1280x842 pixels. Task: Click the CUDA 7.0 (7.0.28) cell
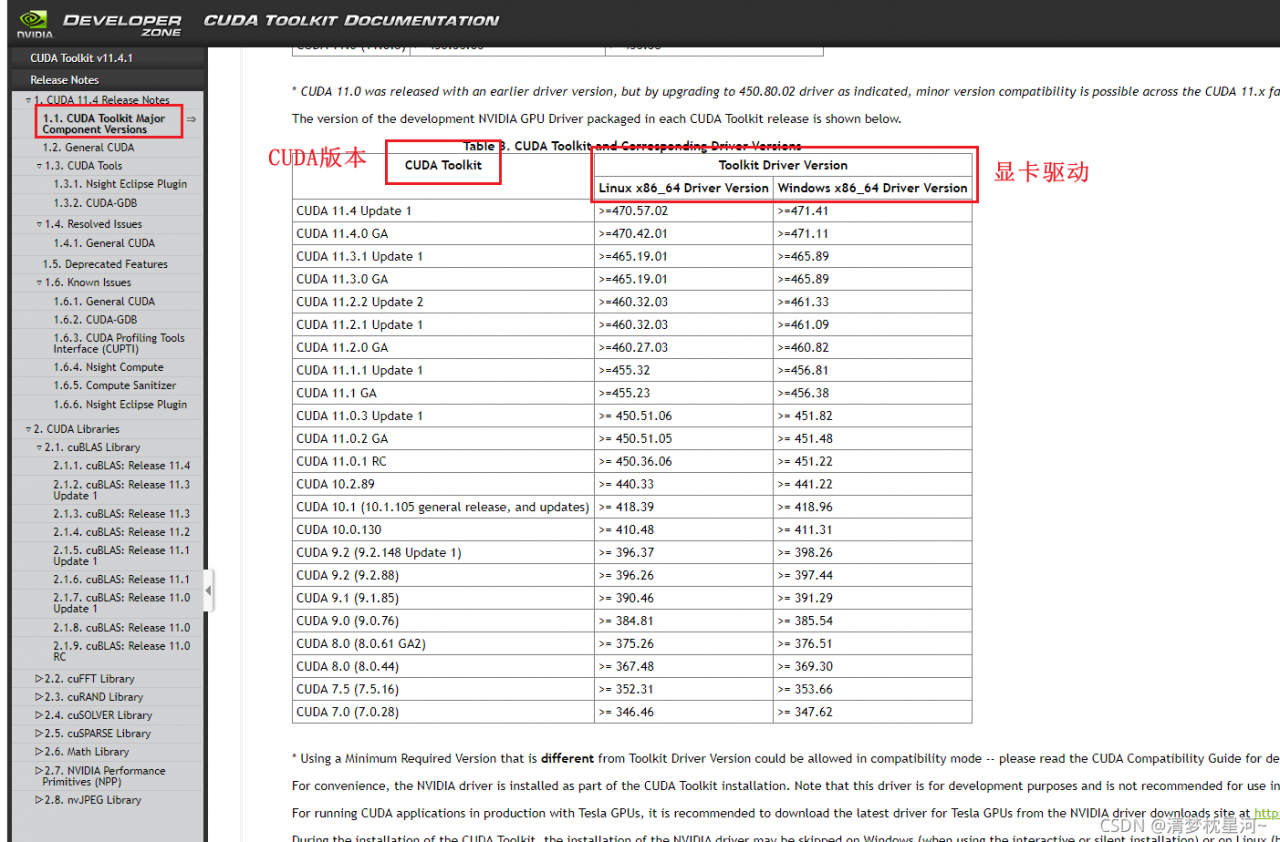(443, 712)
